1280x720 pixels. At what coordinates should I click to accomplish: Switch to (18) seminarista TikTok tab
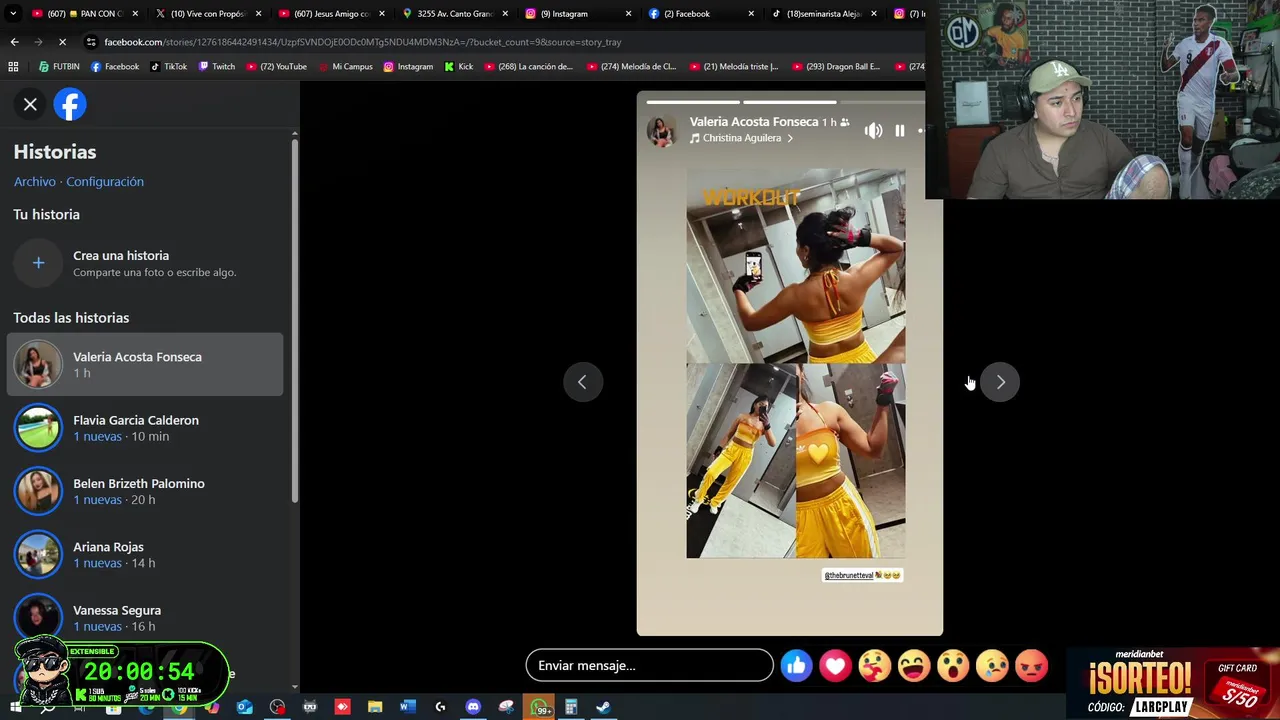(x=824, y=14)
